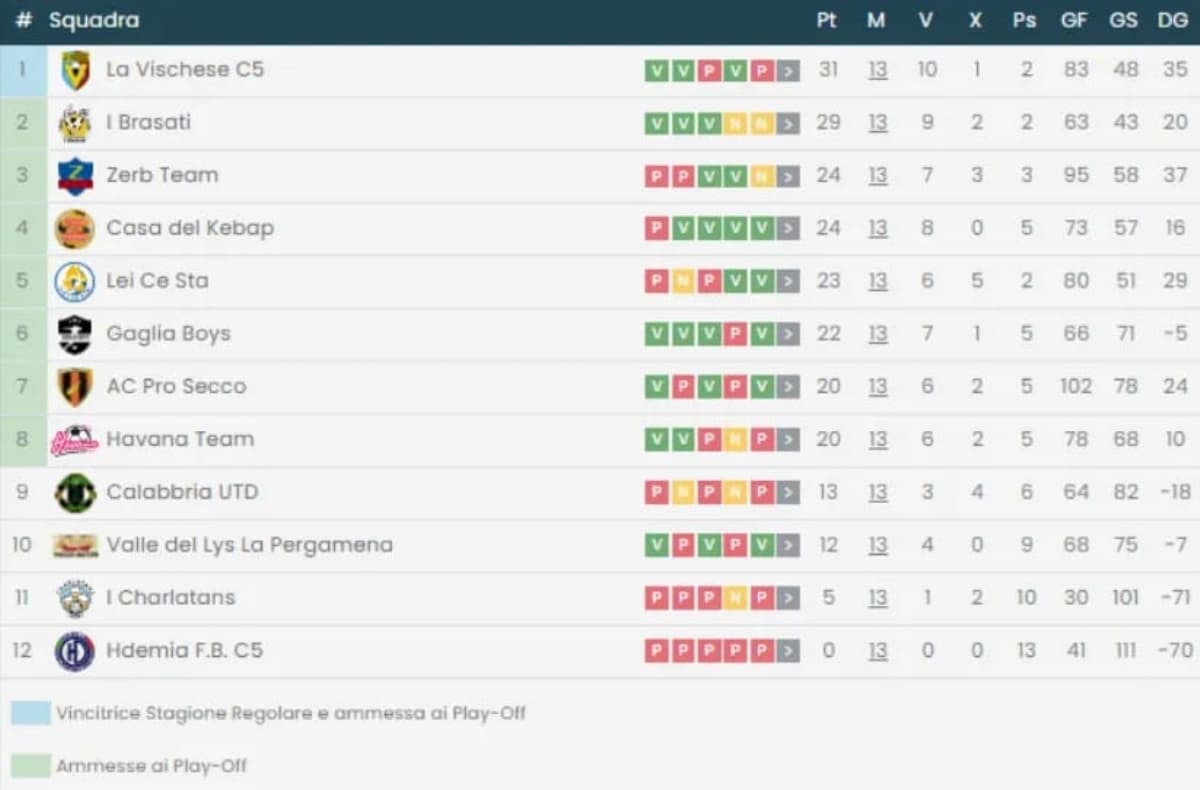
Task: Select Lei Ce Sta team badge
Action: click(x=75, y=282)
